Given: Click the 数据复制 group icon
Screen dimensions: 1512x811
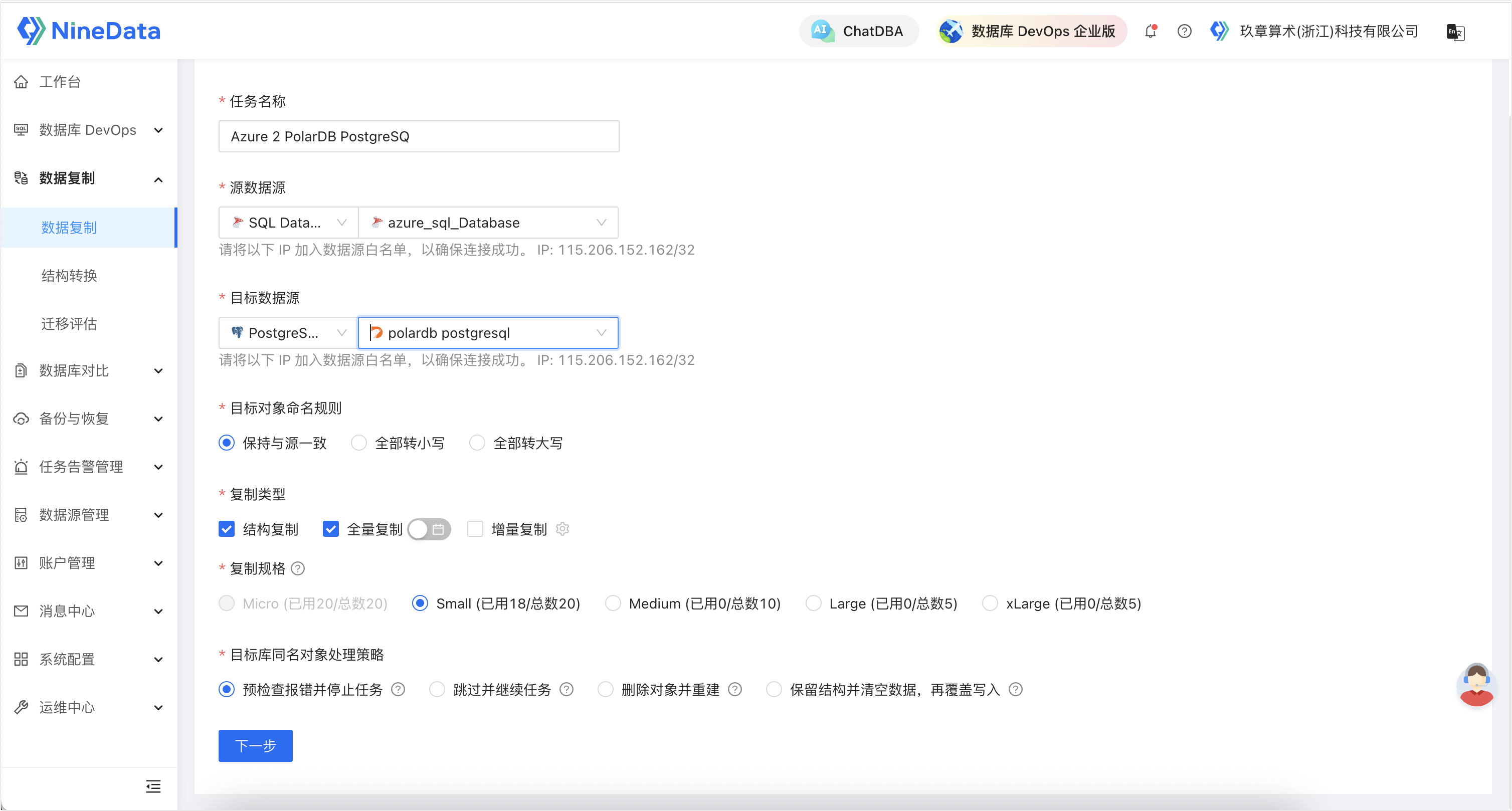Looking at the screenshot, I should tap(21, 178).
